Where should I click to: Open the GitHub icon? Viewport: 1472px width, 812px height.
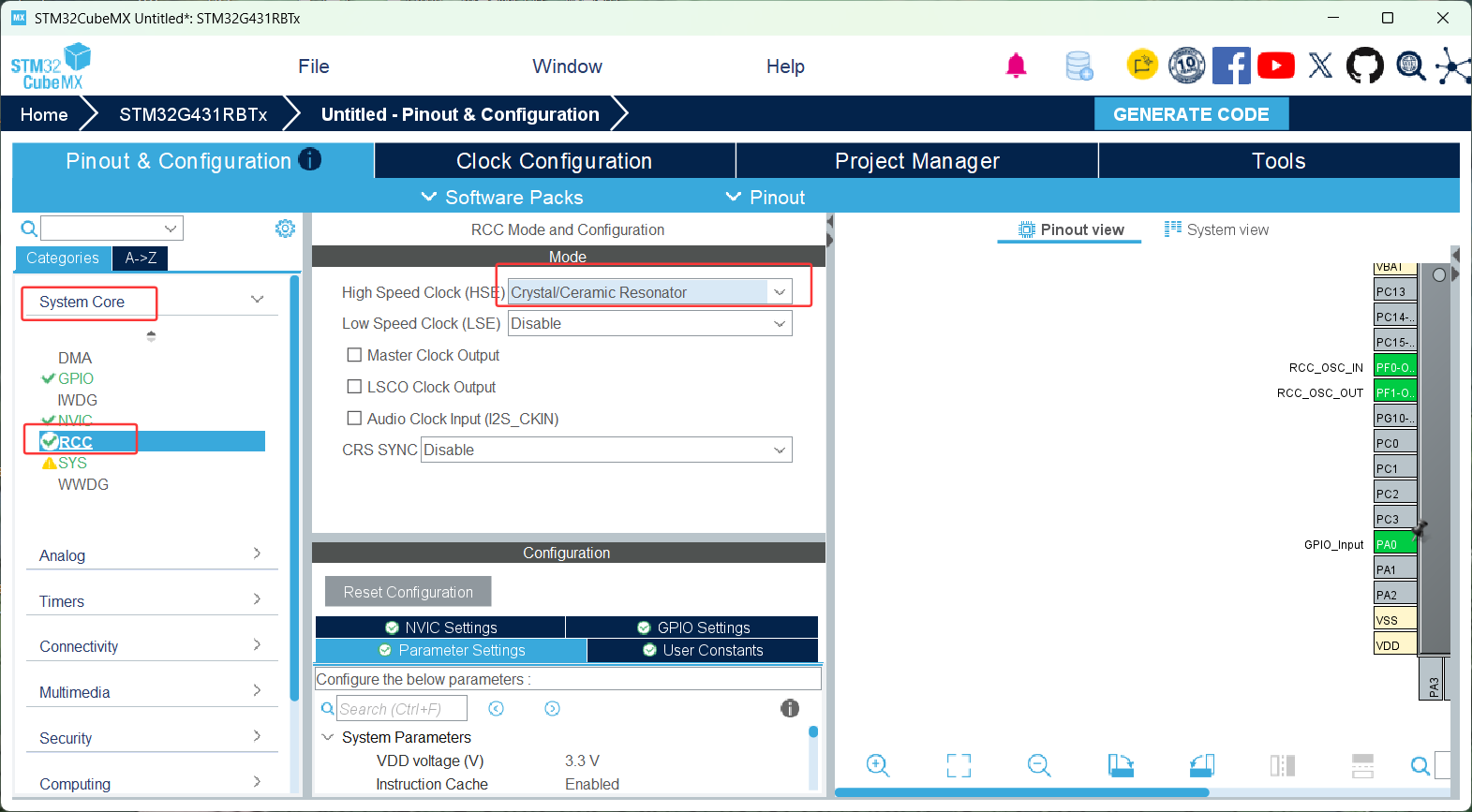(x=1364, y=66)
